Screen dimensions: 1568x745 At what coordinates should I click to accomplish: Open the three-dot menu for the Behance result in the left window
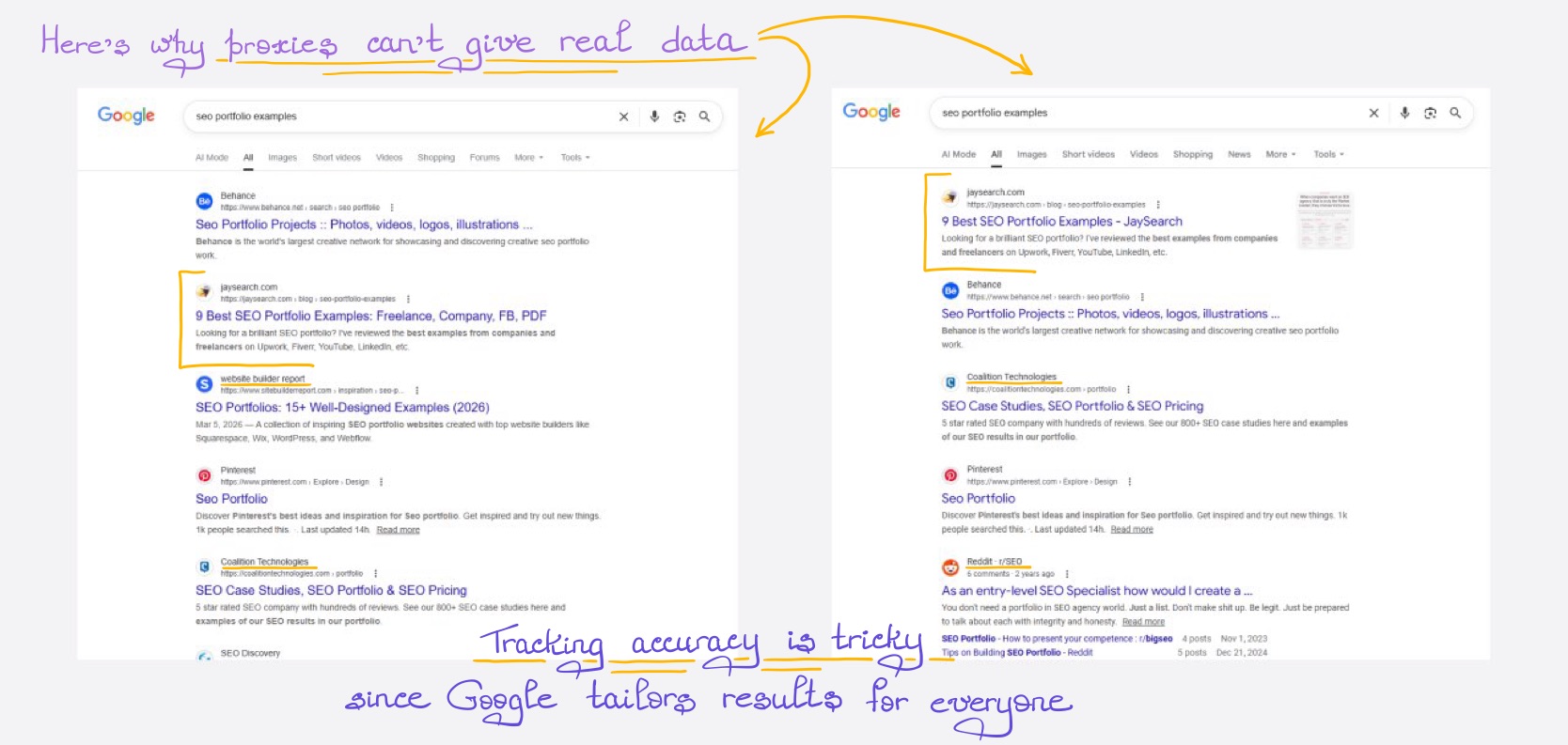(392, 208)
